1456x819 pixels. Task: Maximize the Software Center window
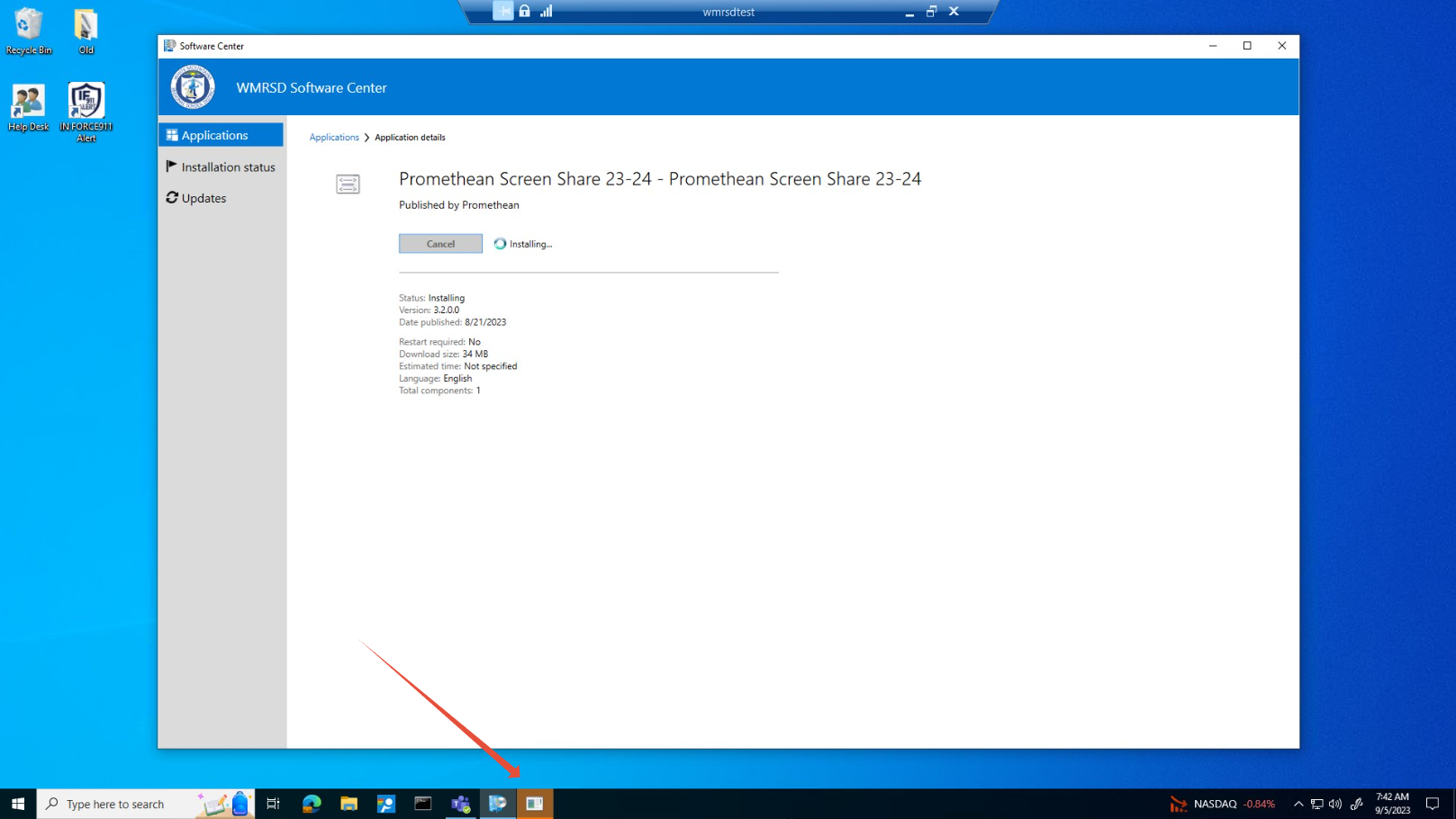coord(1247,46)
